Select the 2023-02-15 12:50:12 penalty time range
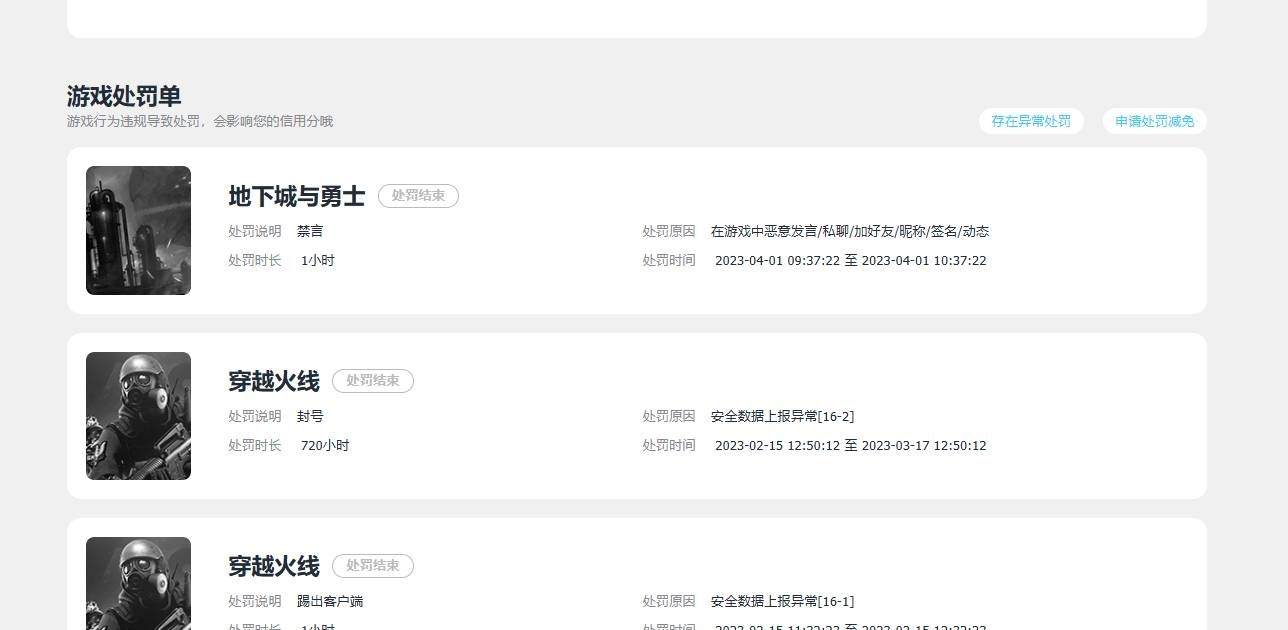The height and width of the screenshot is (630, 1288). pos(851,445)
